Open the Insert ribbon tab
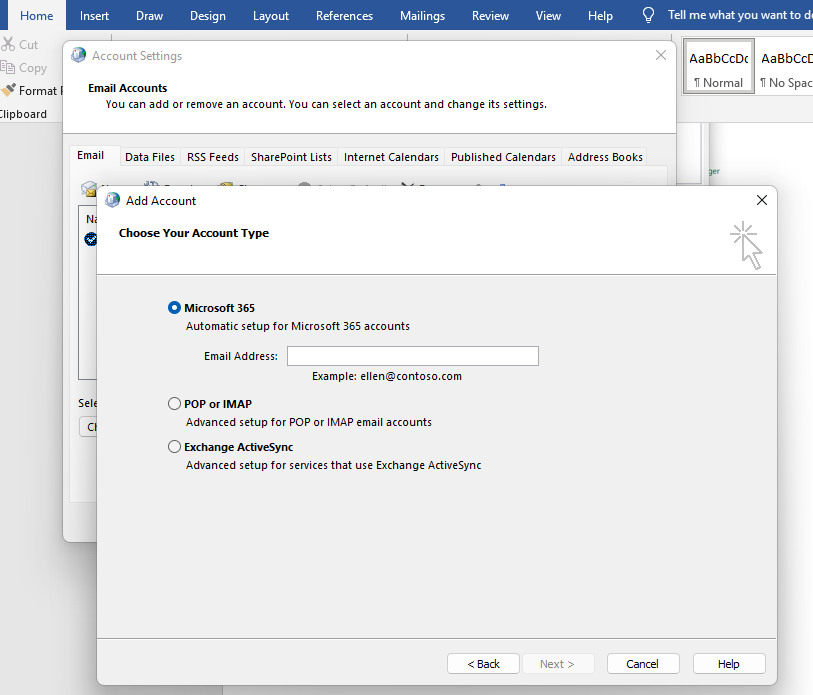This screenshot has height=695, width=813. (x=94, y=16)
